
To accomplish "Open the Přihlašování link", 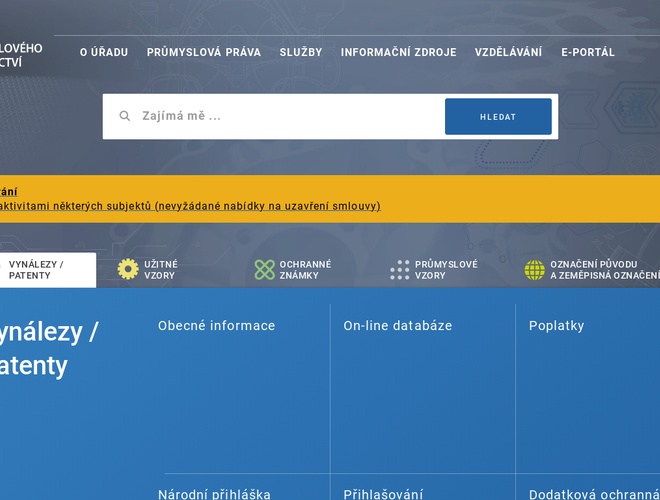I will pos(383,494).
